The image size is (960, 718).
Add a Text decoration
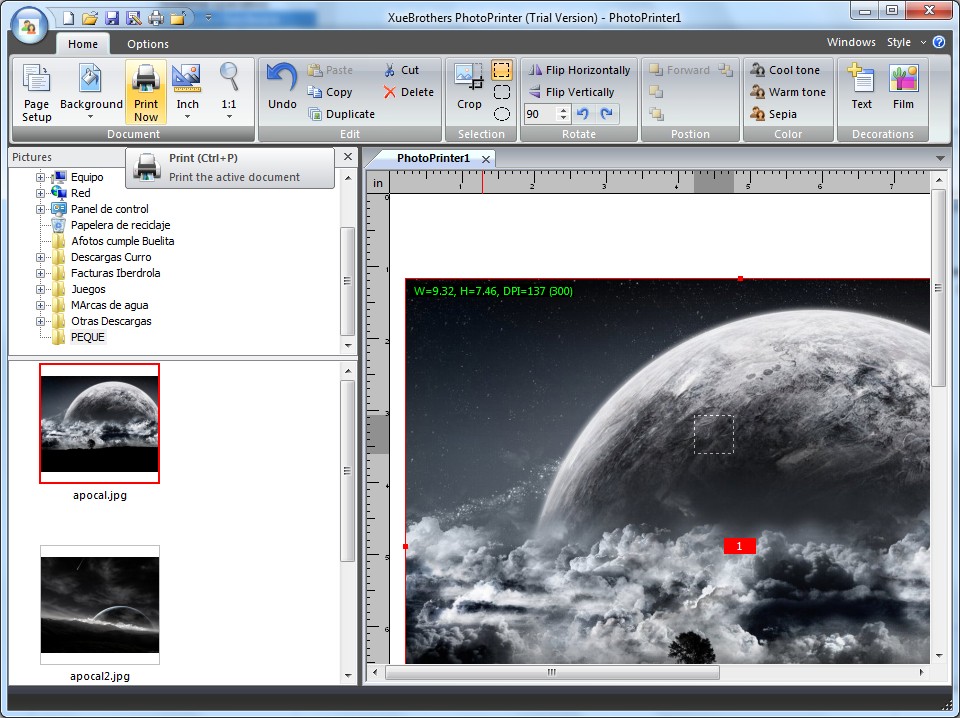coord(861,86)
